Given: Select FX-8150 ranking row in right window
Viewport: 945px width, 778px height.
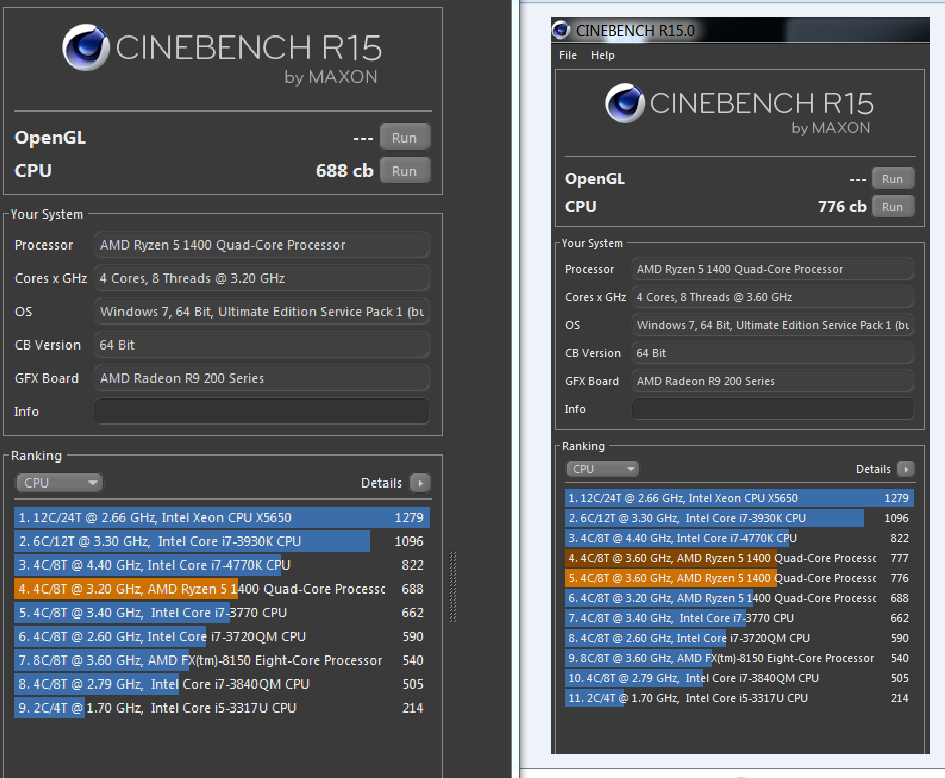Looking at the screenshot, I should click(x=739, y=658).
